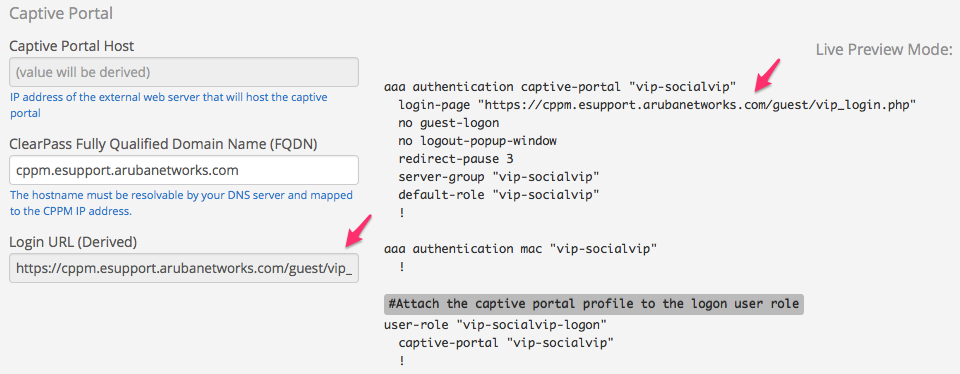Viewport: 960px width, 374px height.
Task: Click the 'captive-portal "vip-socialvip"' line under user-role
Action: [x=506, y=342]
